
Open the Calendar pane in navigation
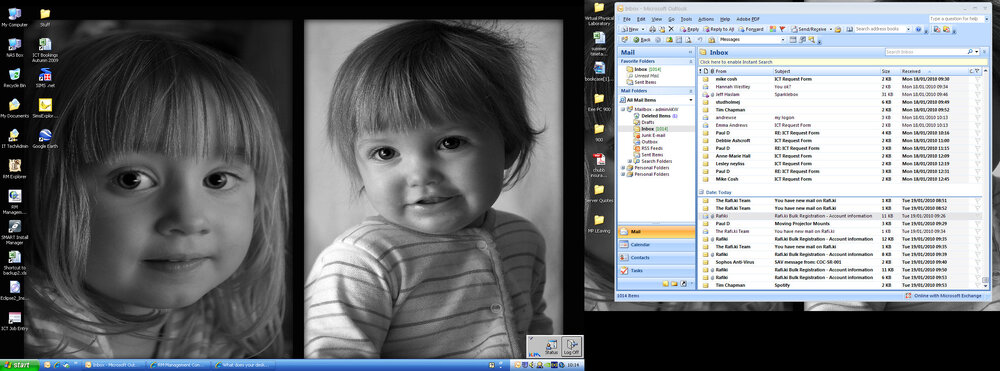(656, 245)
